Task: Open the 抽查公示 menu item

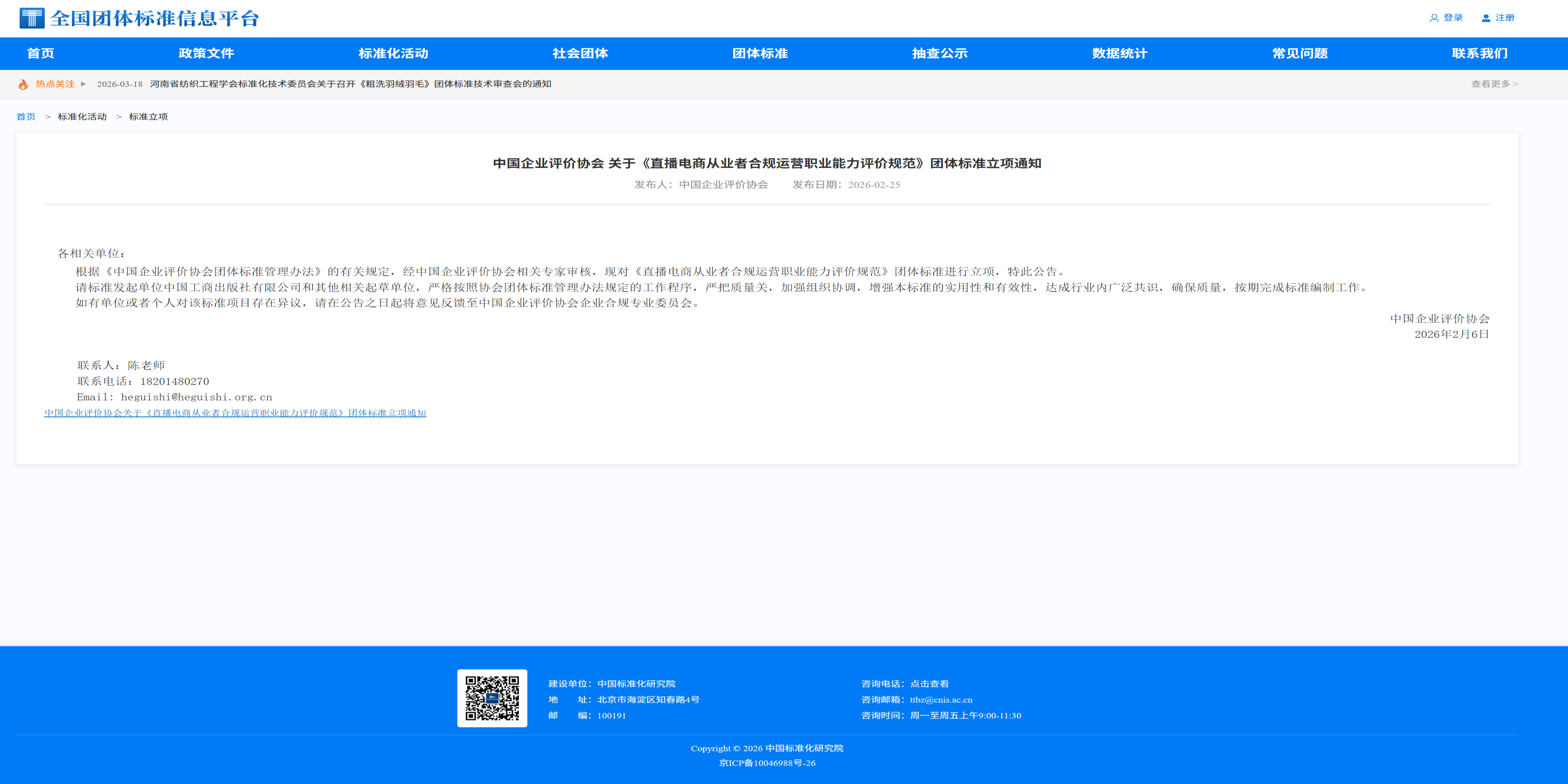Action: pos(939,54)
